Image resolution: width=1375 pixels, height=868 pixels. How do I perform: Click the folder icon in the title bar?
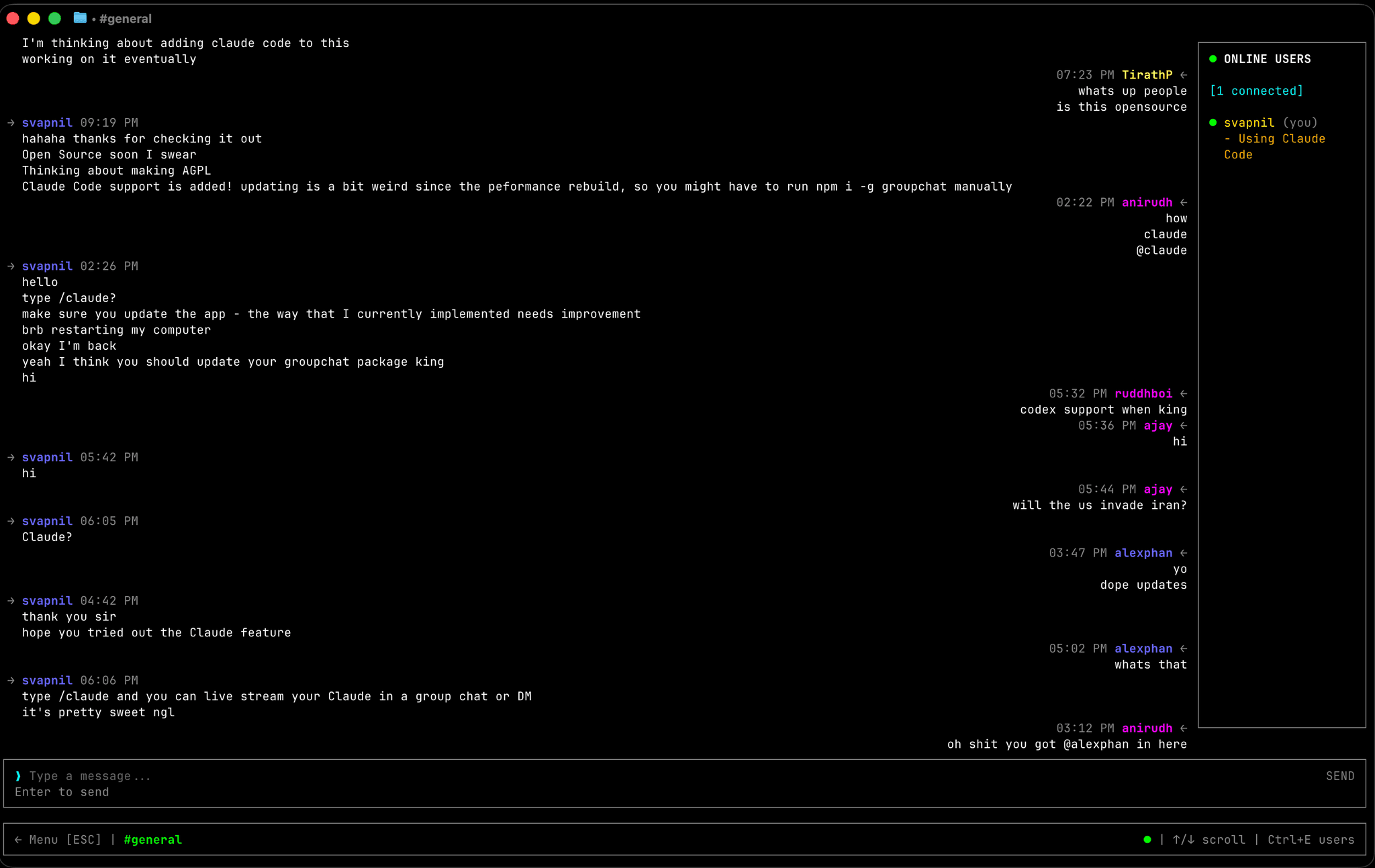[79, 18]
